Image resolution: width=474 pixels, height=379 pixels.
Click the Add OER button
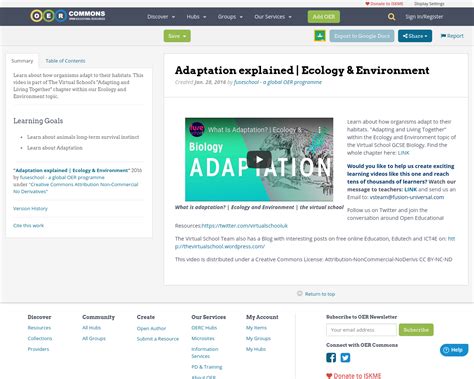pyautogui.click(x=324, y=17)
